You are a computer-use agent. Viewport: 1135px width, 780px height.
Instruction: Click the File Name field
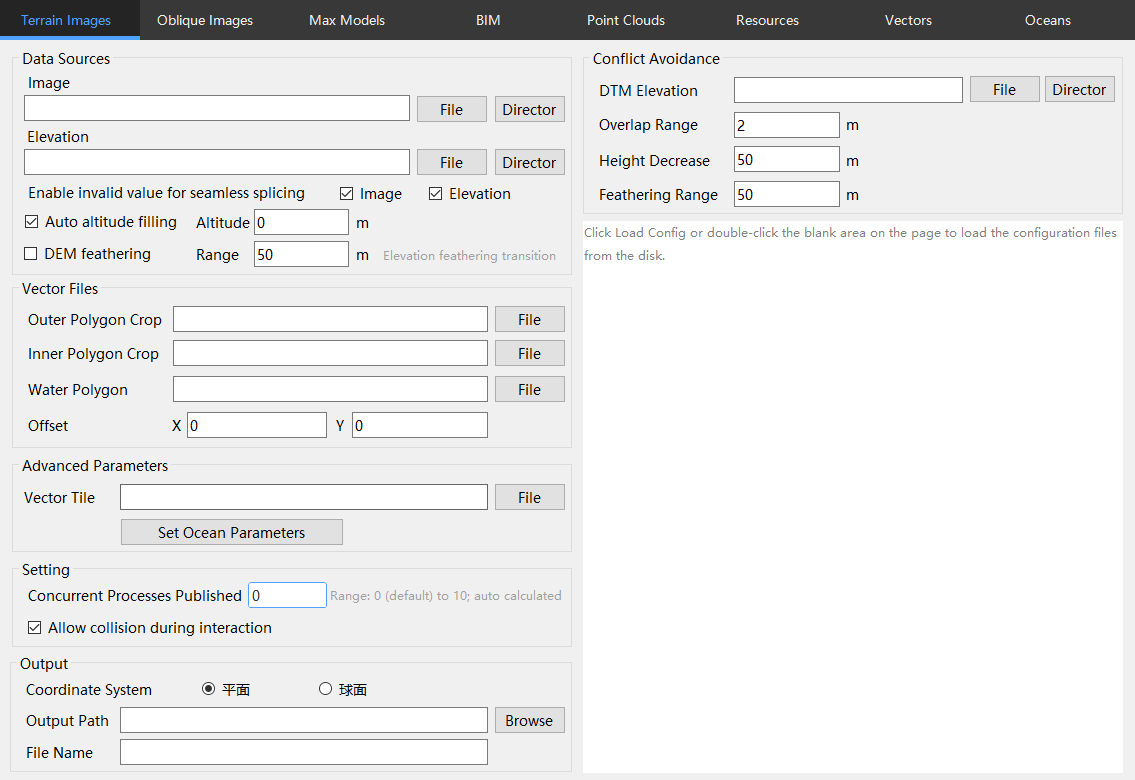pyautogui.click(x=304, y=752)
